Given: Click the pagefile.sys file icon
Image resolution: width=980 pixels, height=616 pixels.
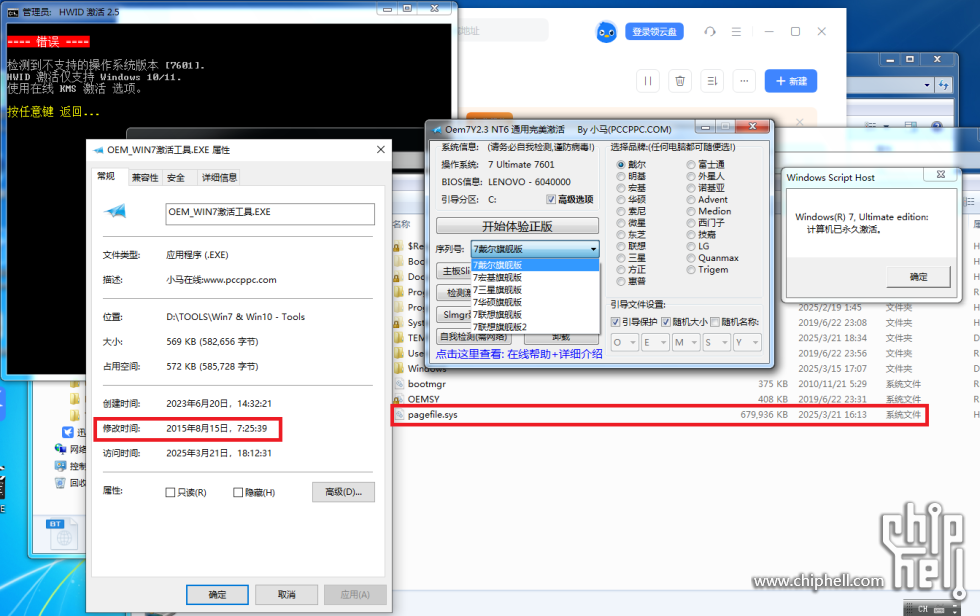Looking at the screenshot, I should coord(399,414).
